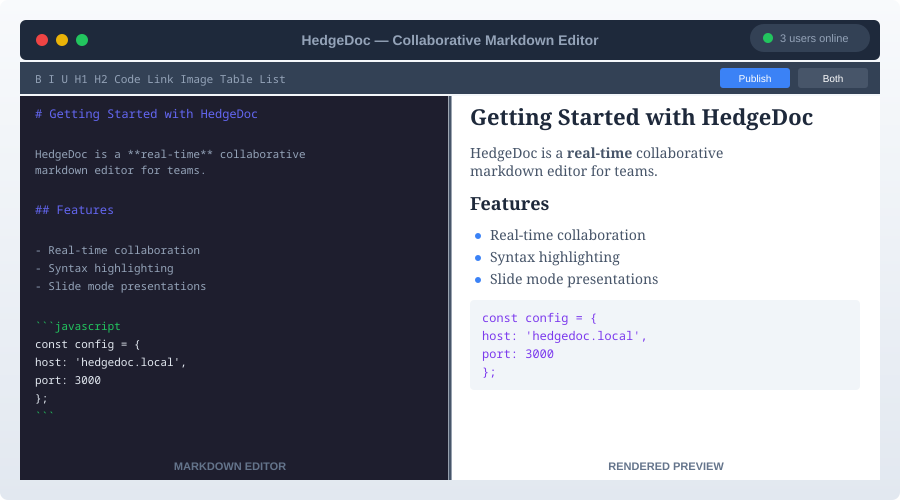
Task: Insert a level-one heading using H1
Action: [81, 79]
